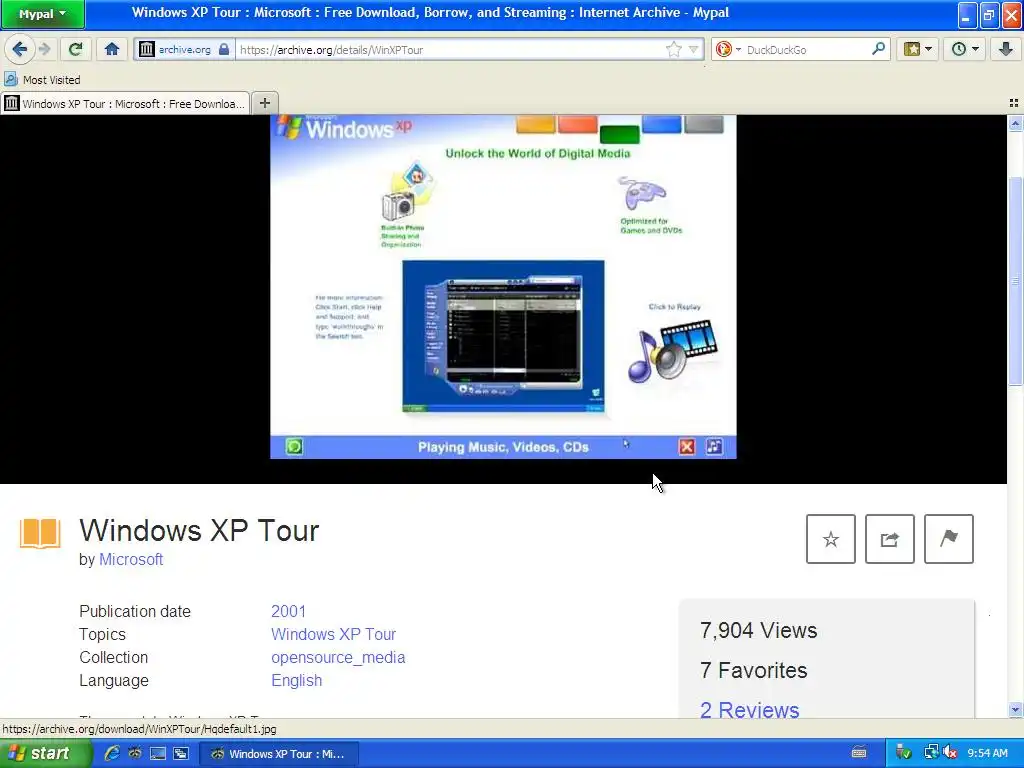Click the 9:54 AM clock
The image size is (1024, 768).
click(x=987, y=753)
